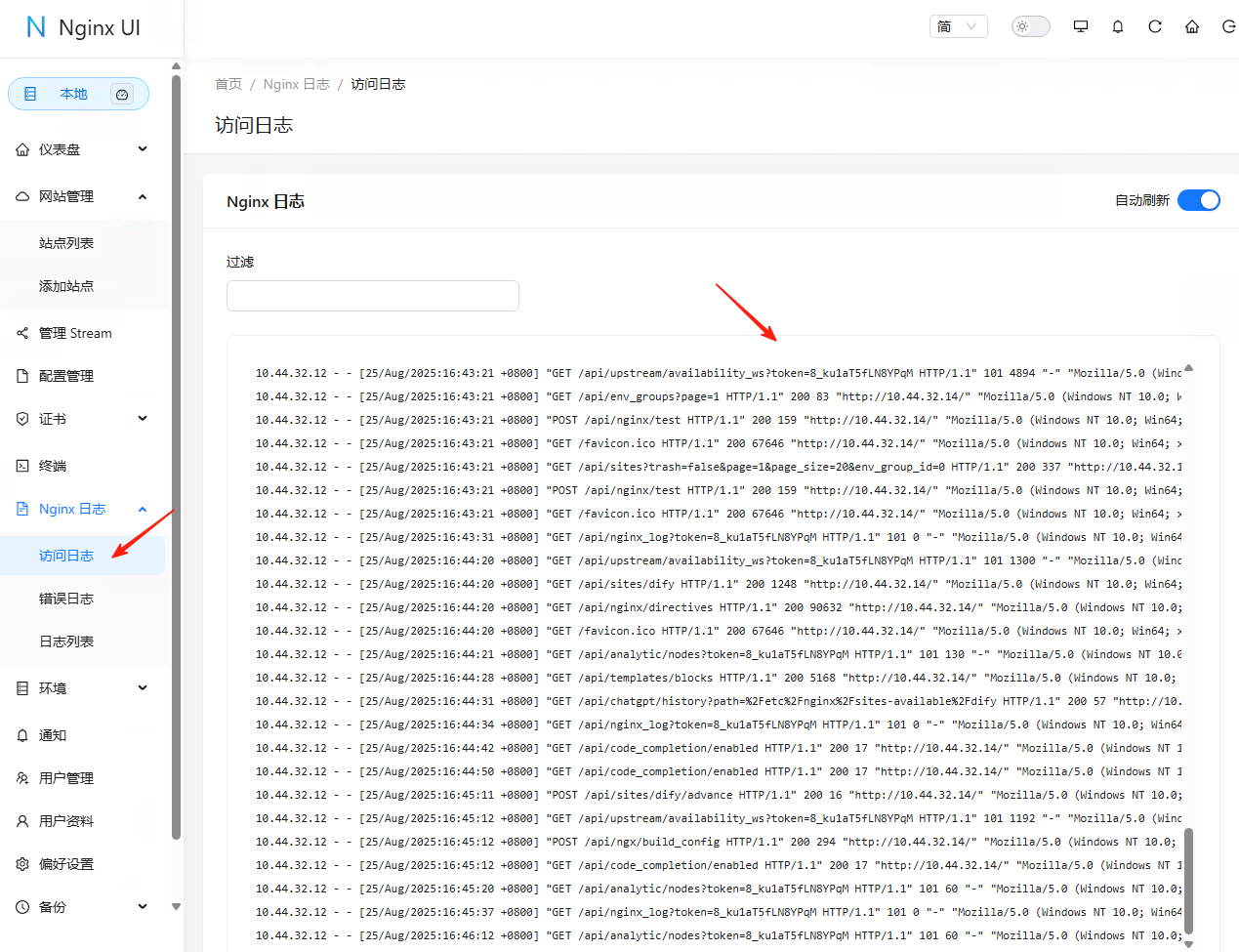
Task: Click the reload circular arrow icon
Action: 1155,26
